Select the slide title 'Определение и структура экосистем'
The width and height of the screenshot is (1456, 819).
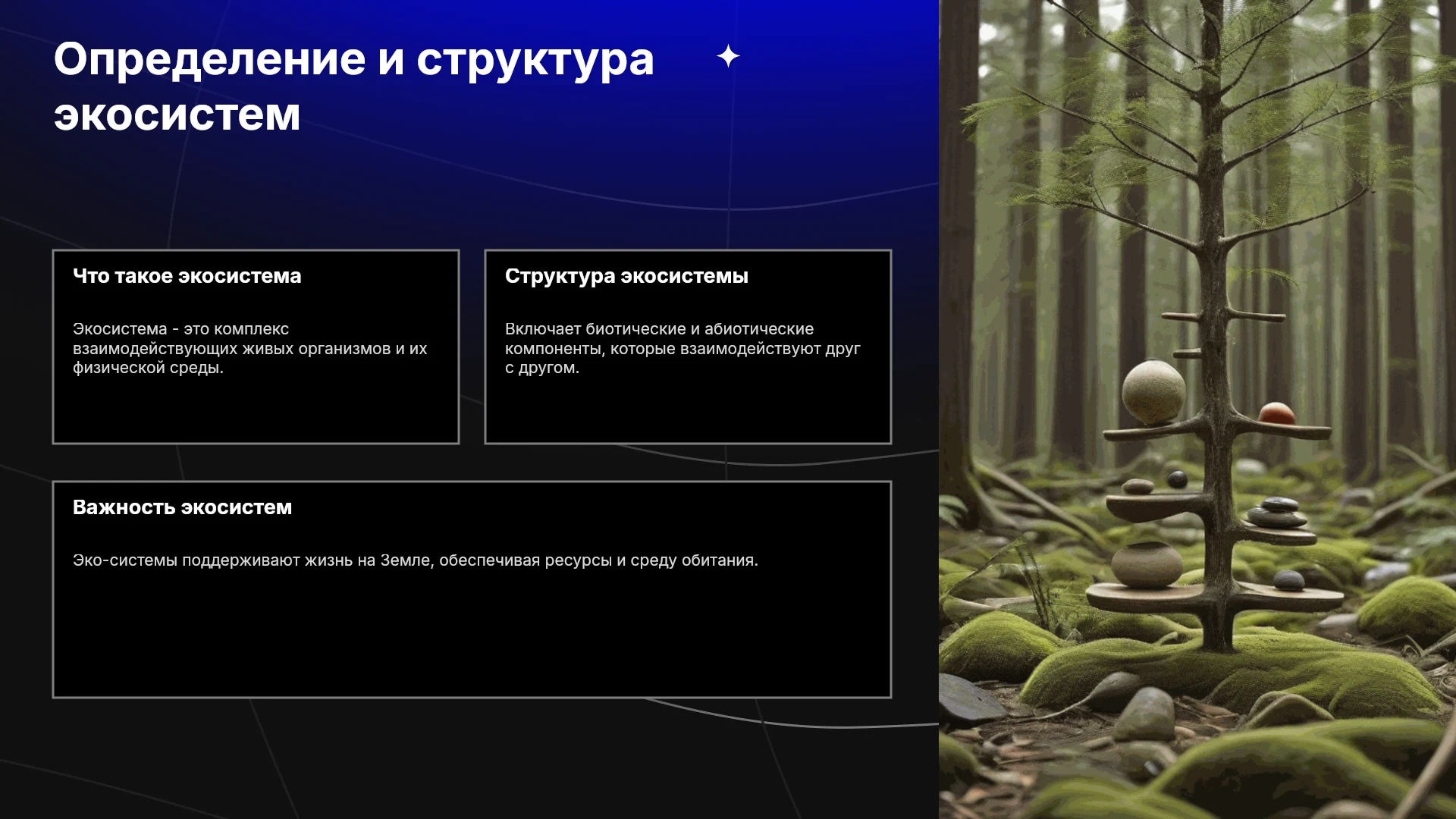353,86
